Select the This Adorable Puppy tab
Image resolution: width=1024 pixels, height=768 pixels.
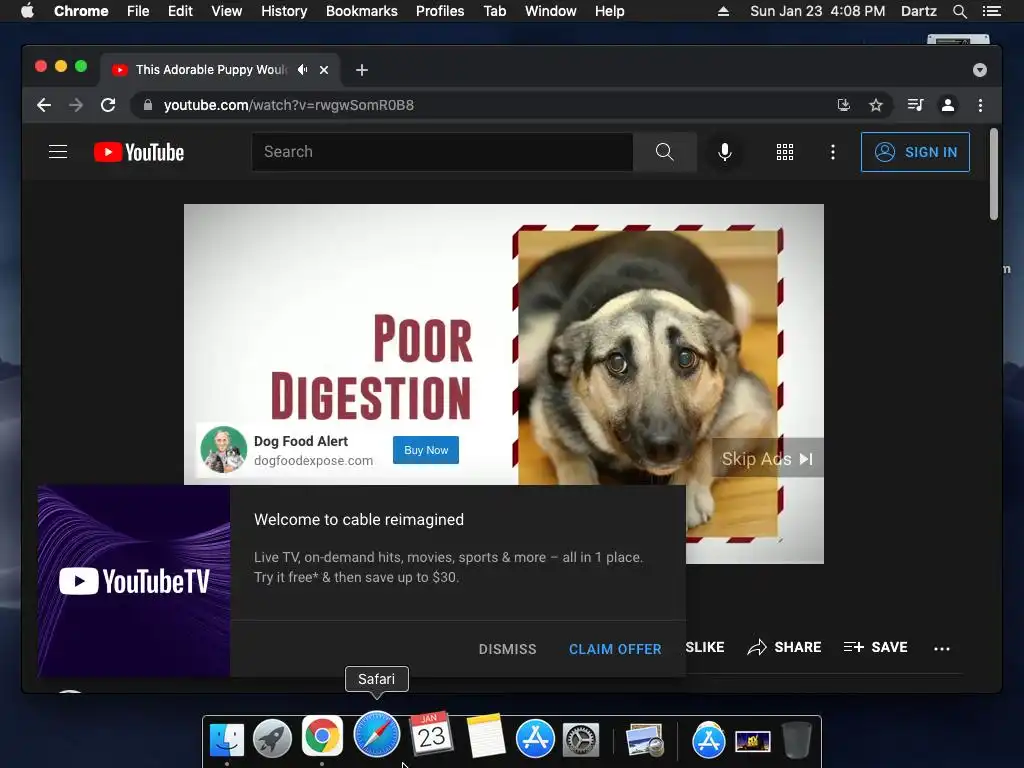click(219, 70)
